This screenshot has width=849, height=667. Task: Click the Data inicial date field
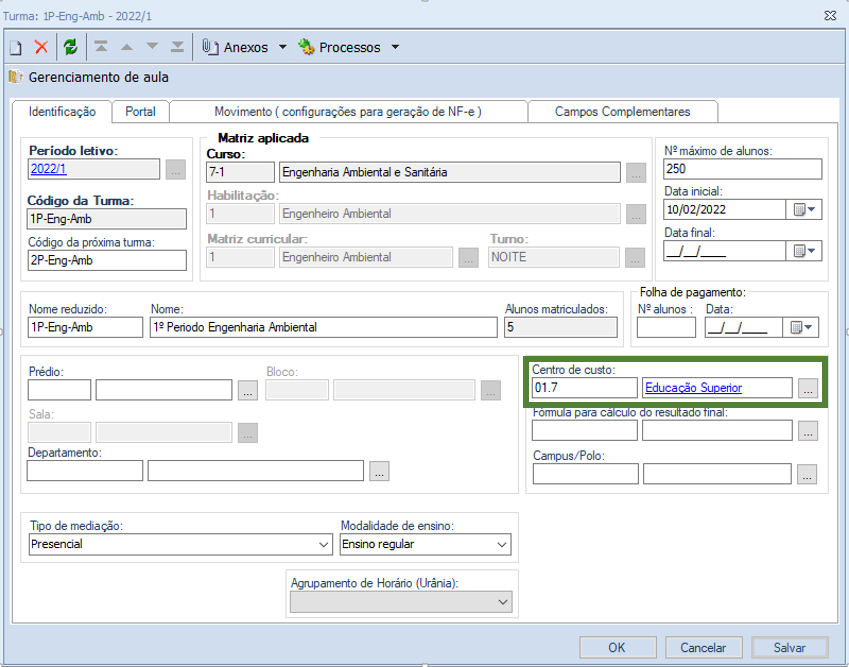(x=724, y=210)
